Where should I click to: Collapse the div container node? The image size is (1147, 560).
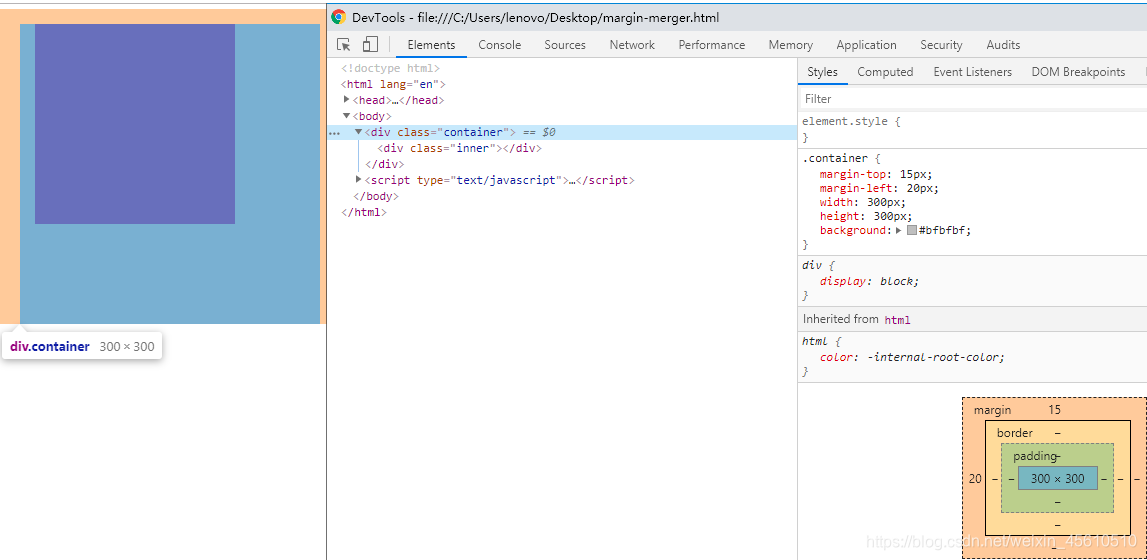pos(358,132)
